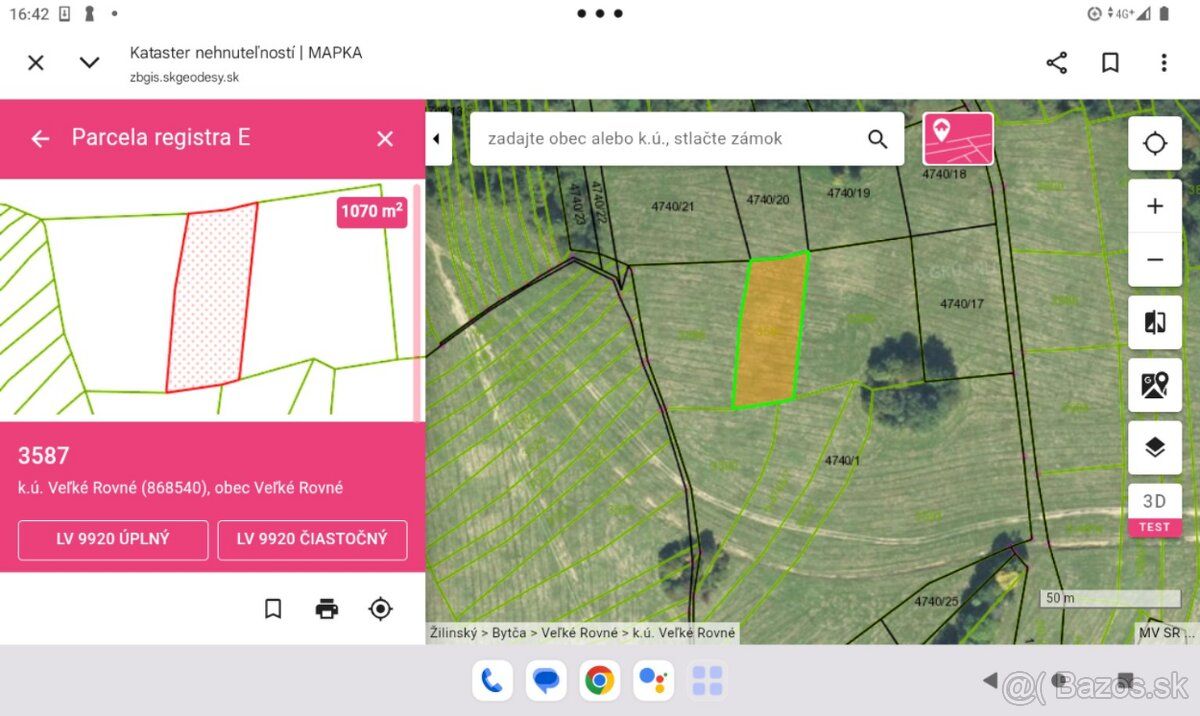Open the photo map basemap tool
Screen dimensions: 1200x716
click(1155, 385)
